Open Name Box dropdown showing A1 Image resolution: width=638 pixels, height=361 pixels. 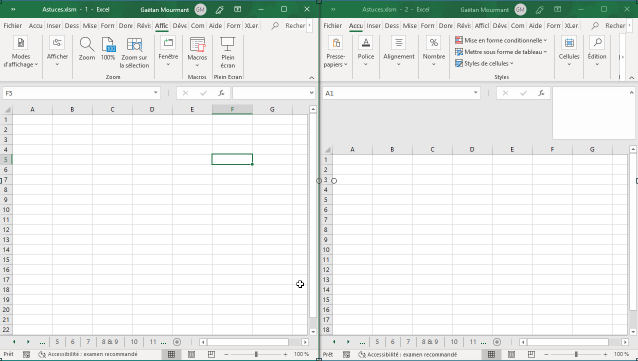coord(475,93)
